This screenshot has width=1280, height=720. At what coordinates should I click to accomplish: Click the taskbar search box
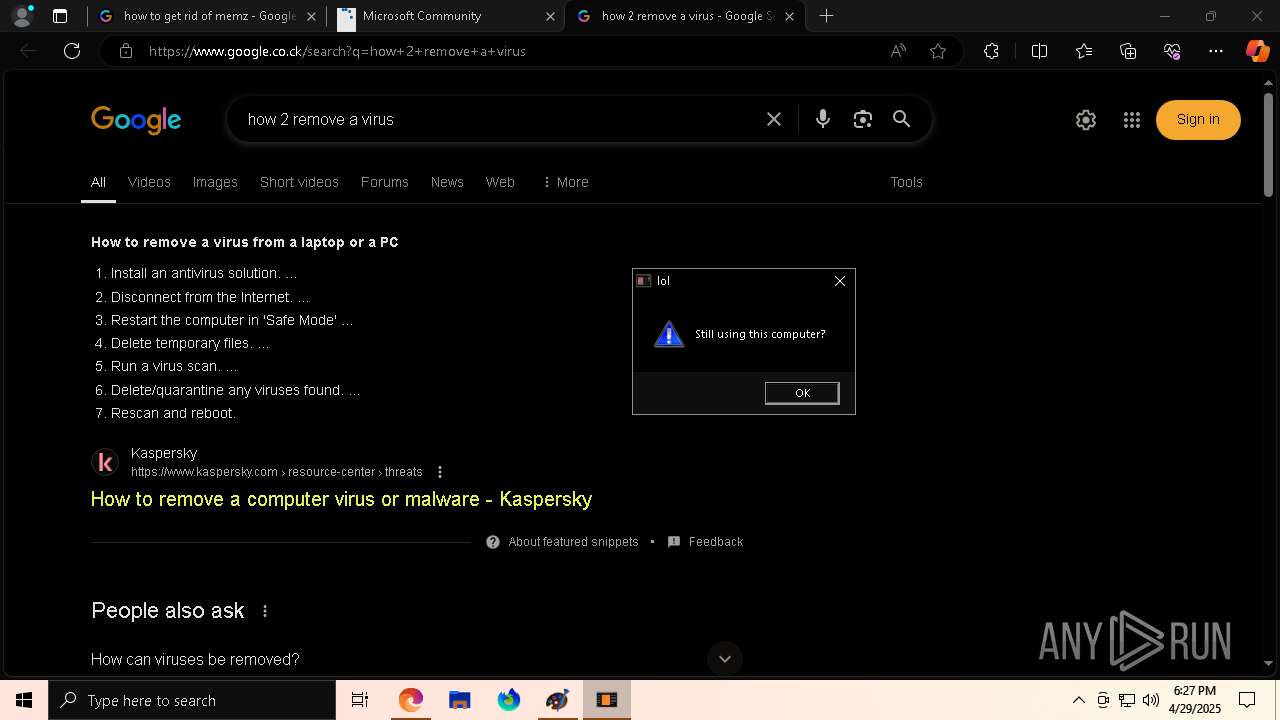pyautogui.click(x=192, y=700)
